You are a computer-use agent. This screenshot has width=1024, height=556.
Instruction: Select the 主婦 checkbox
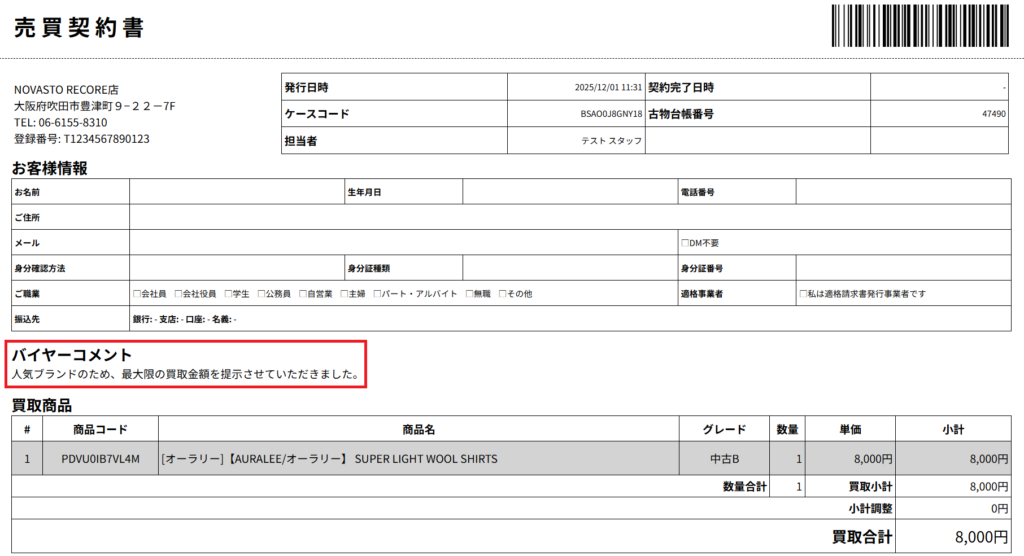345,294
